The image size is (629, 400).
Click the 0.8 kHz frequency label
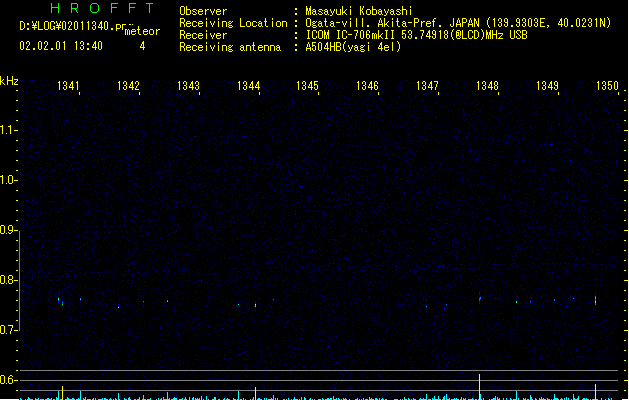coord(7,280)
